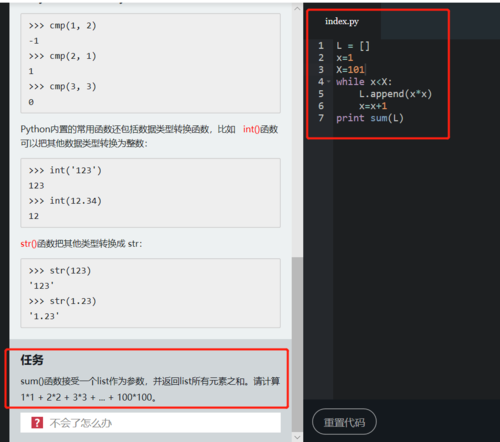Click the red question mark help icon
The image size is (500, 442).
(37, 423)
